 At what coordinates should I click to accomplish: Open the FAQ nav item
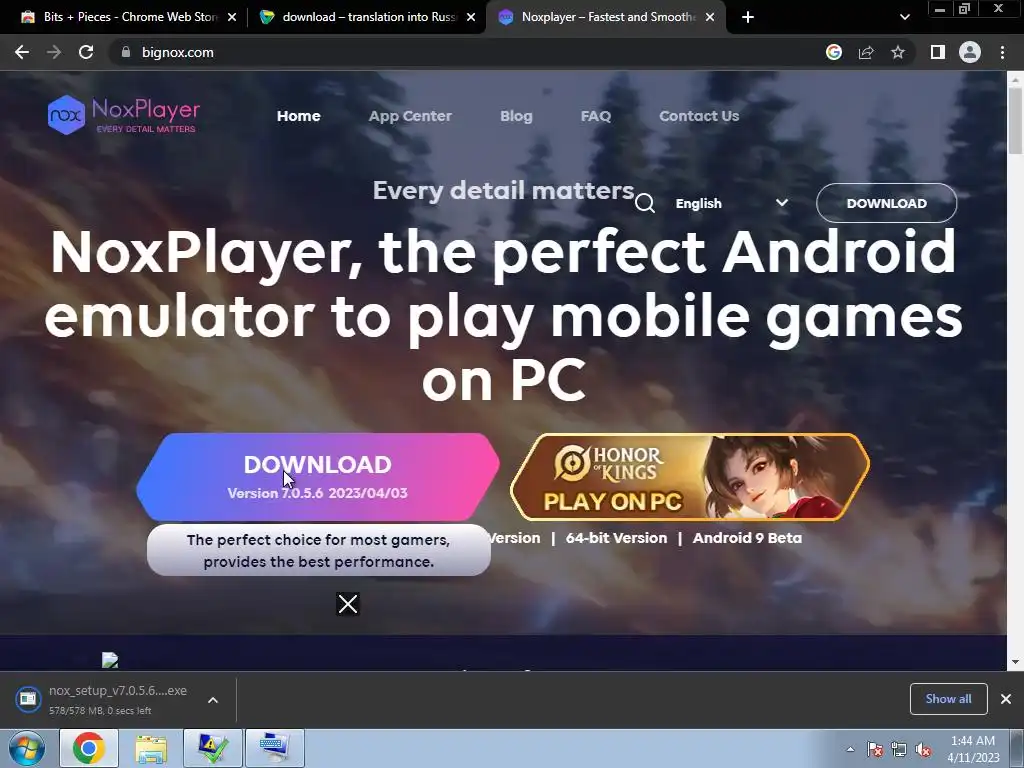click(596, 116)
